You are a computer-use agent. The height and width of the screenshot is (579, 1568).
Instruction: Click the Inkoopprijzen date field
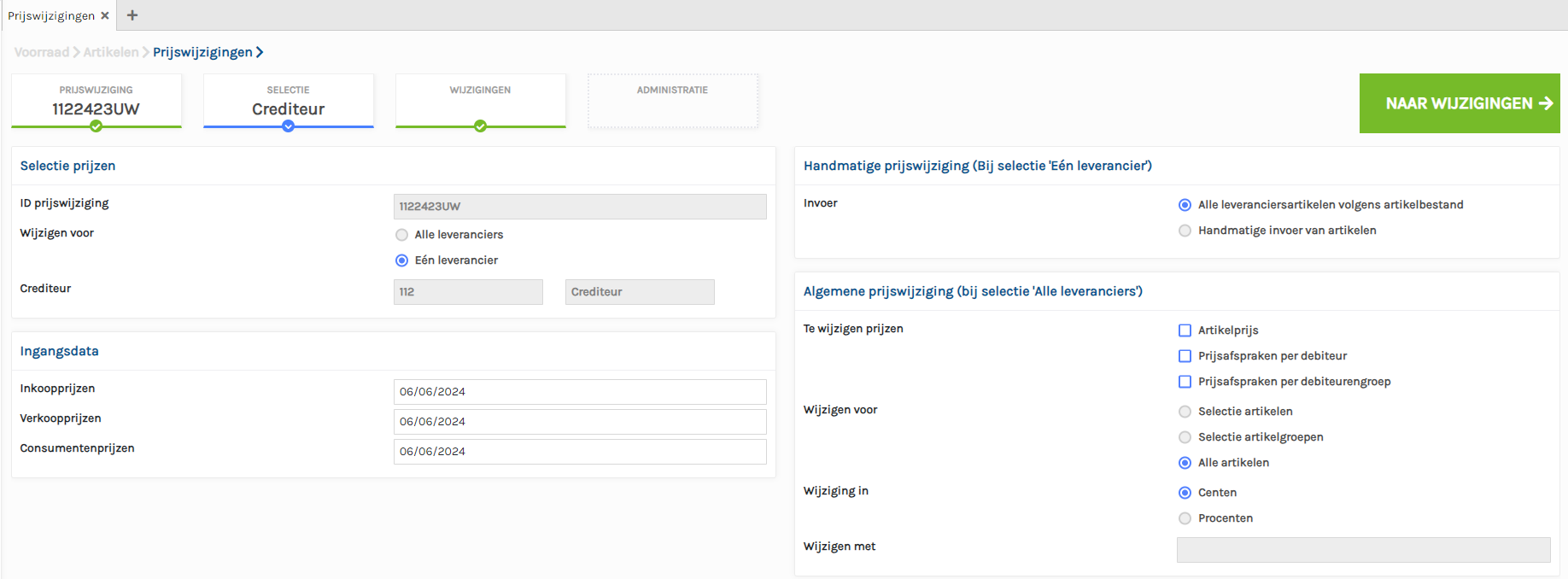pyautogui.click(x=579, y=392)
